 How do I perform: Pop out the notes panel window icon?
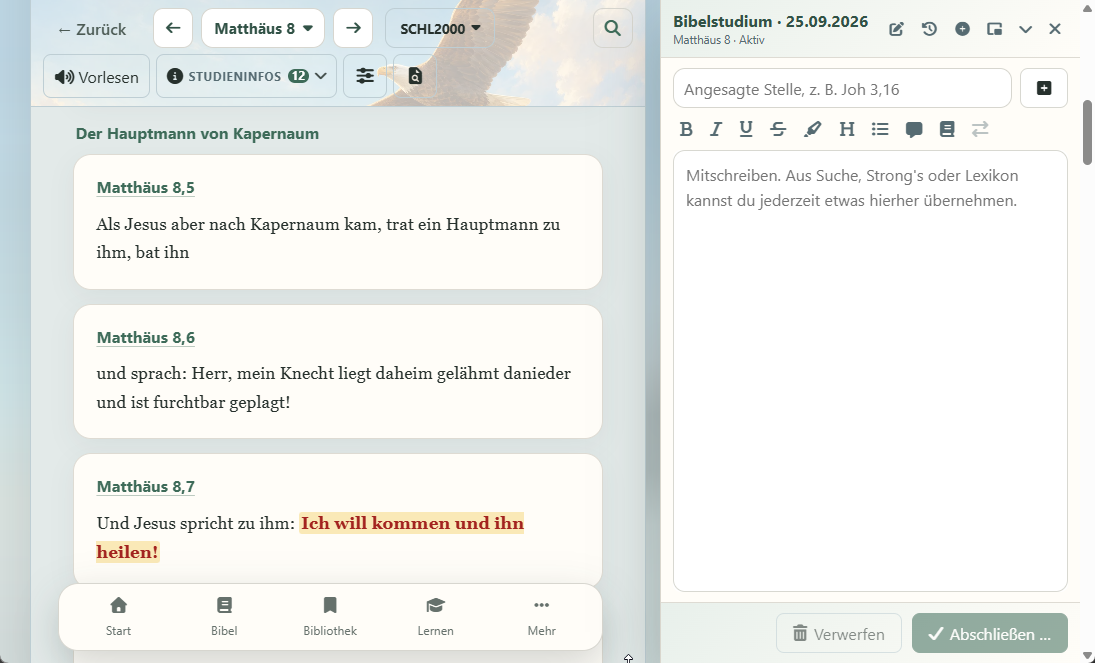(994, 29)
